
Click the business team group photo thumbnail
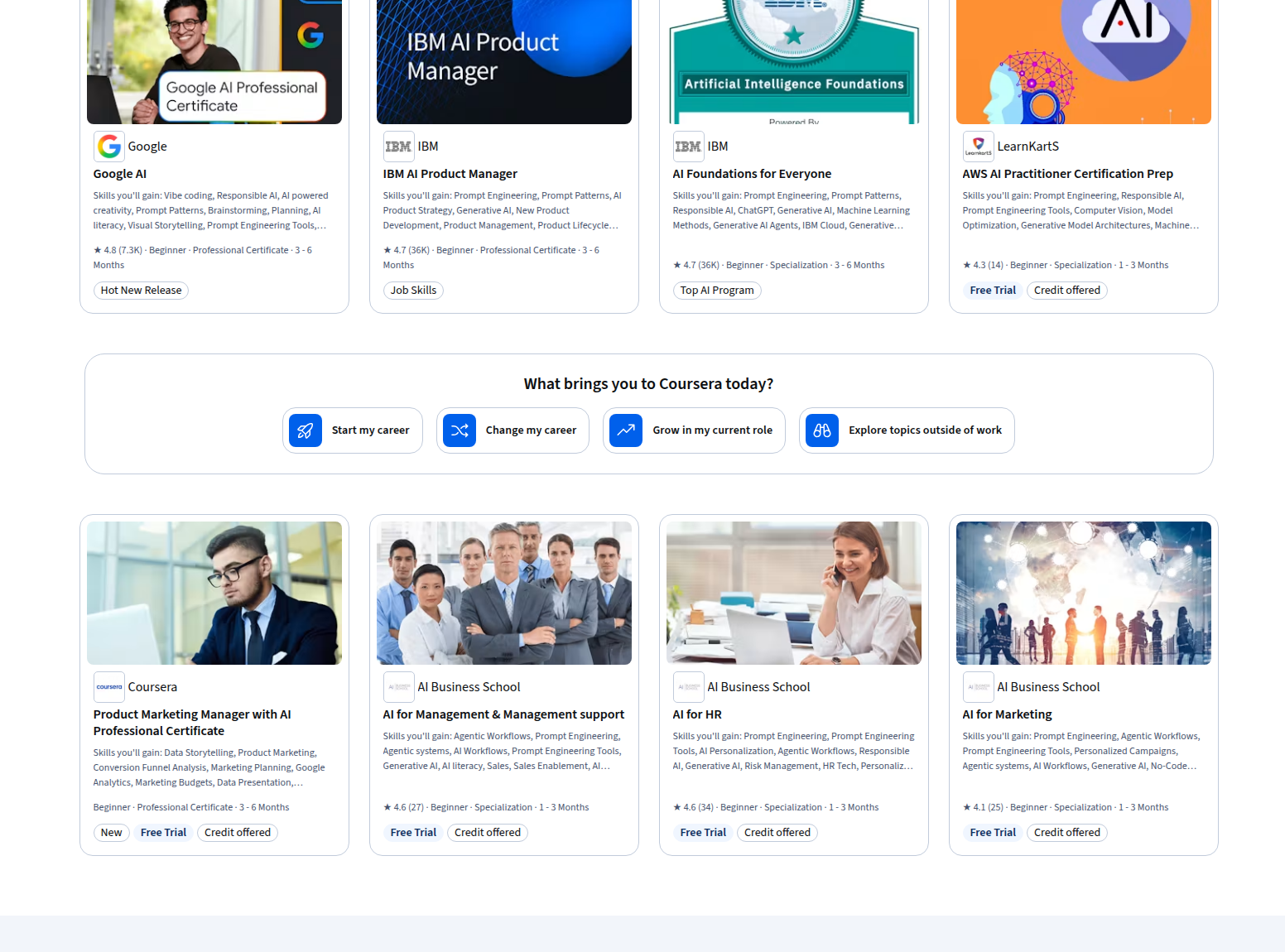tap(504, 593)
